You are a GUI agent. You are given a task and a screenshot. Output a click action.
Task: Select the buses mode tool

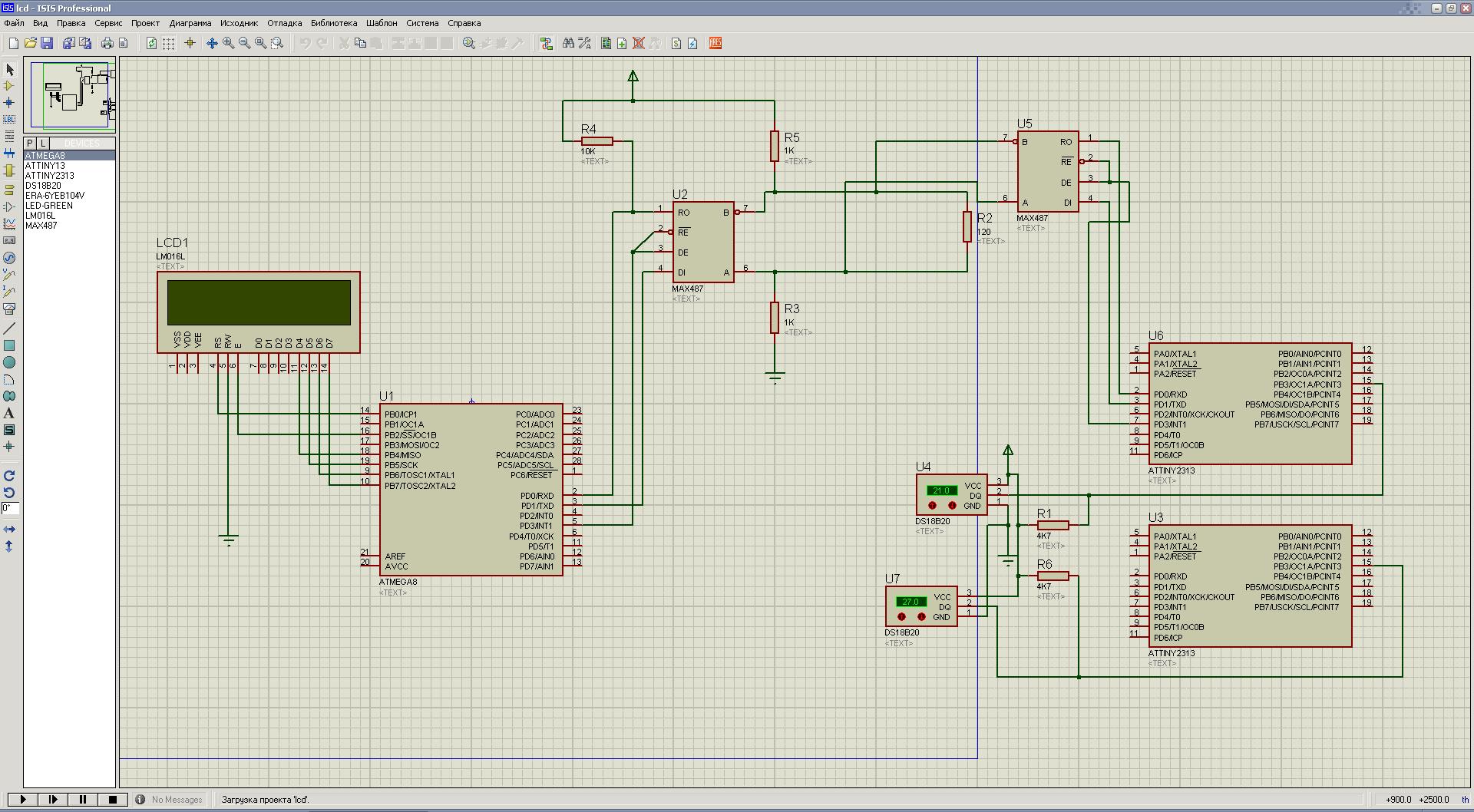point(9,153)
